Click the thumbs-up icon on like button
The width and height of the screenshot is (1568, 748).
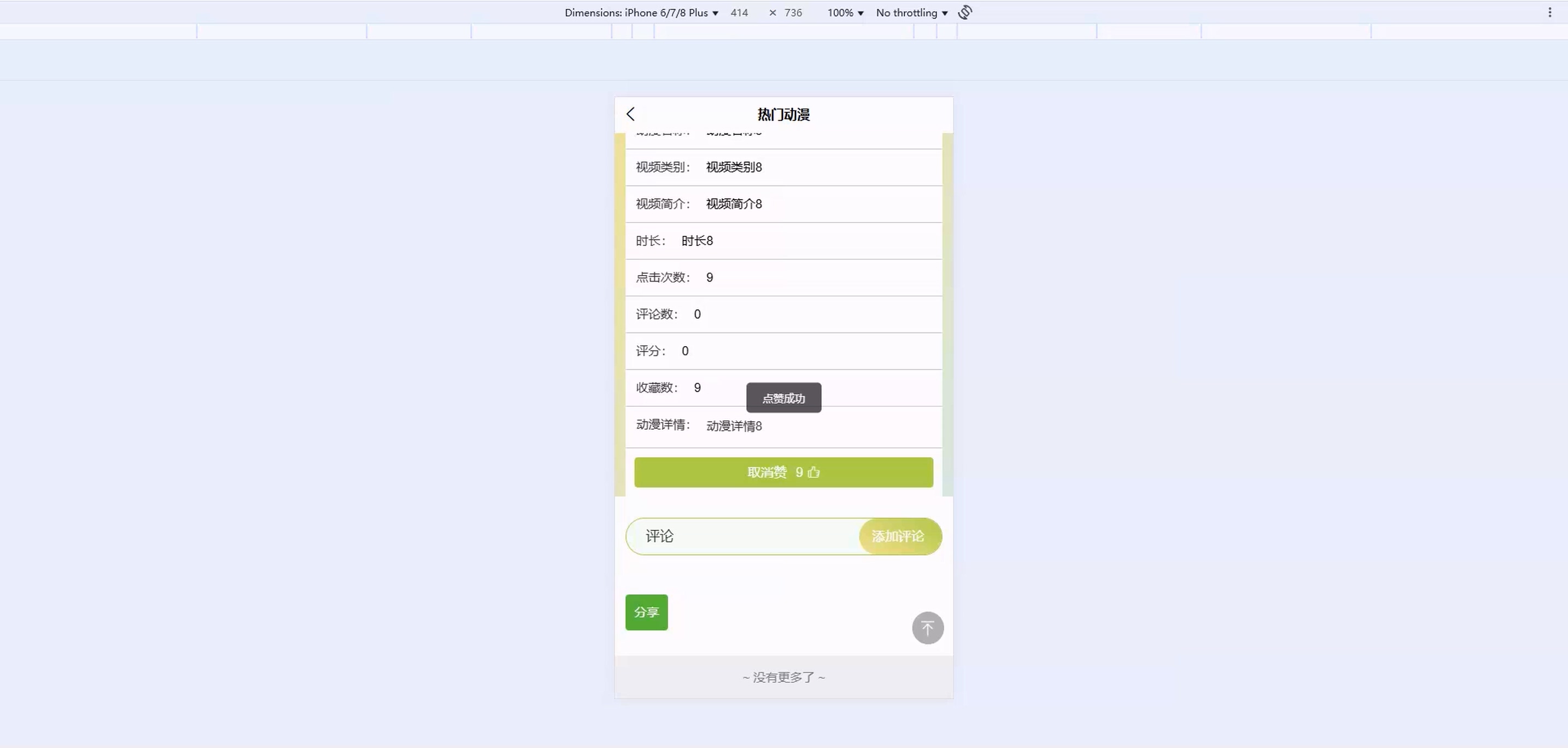[x=814, y=472]
